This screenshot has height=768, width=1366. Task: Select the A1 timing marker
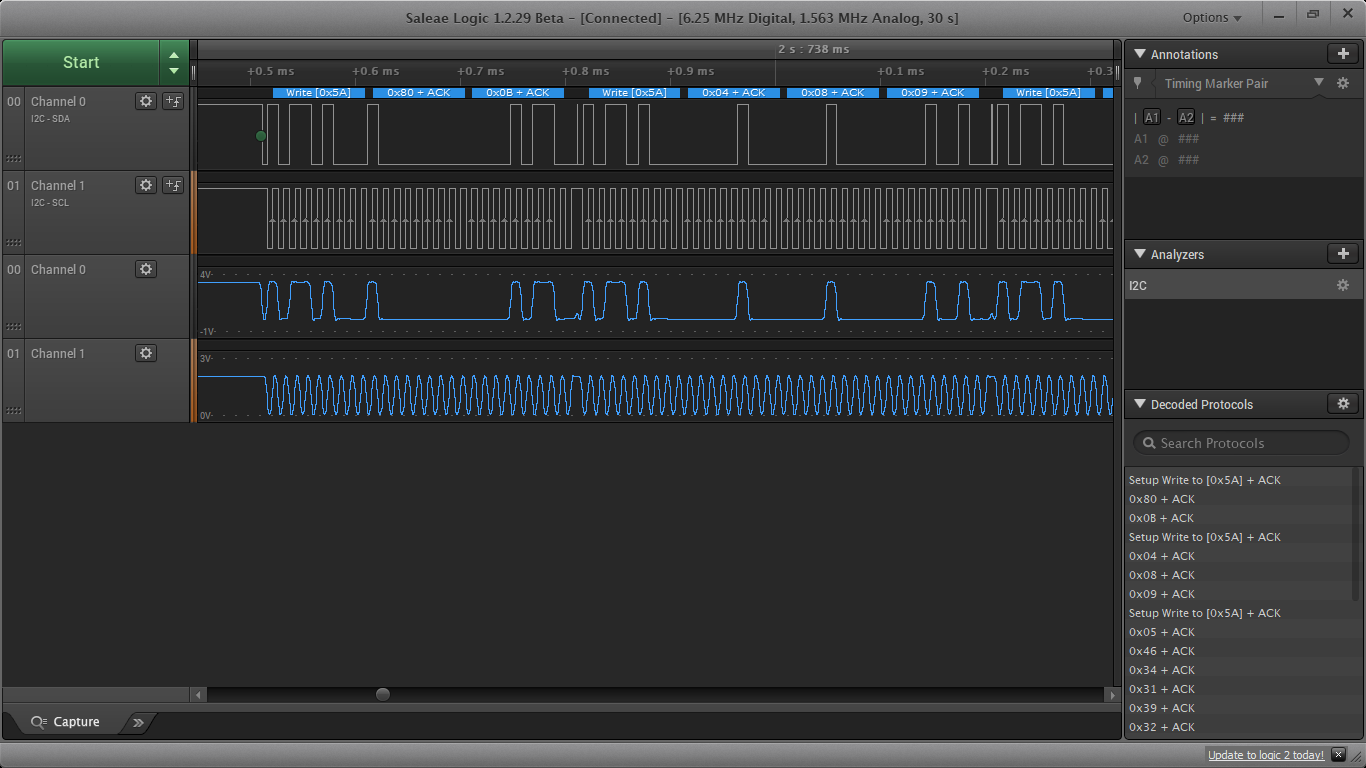1152,117
